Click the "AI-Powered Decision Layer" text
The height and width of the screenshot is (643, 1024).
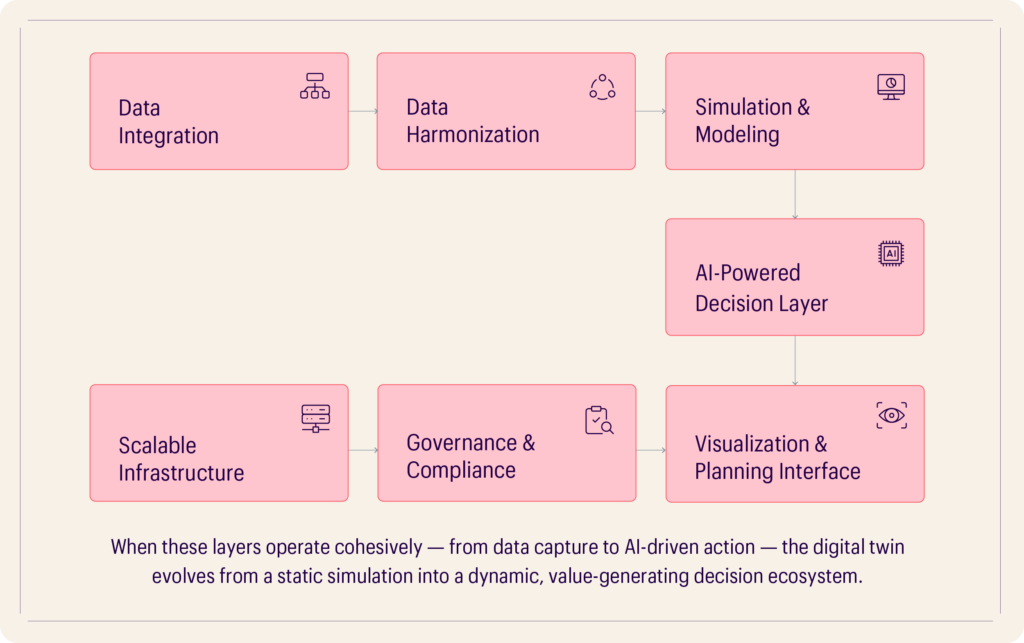[761, 288]
